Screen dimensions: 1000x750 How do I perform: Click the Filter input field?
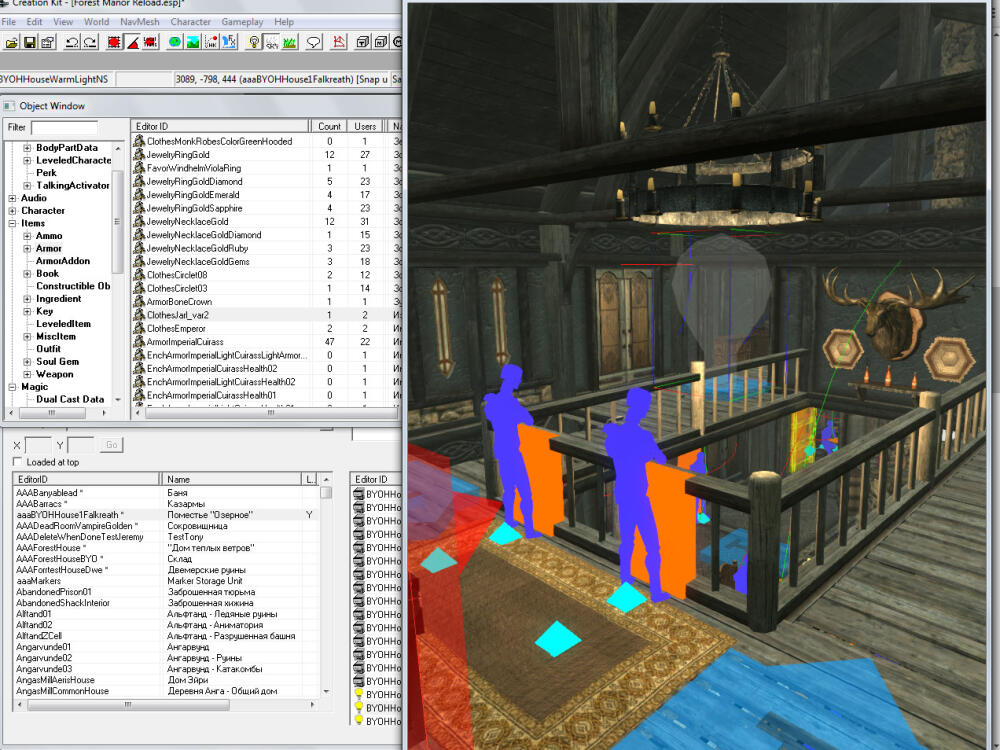coord(64,128)
